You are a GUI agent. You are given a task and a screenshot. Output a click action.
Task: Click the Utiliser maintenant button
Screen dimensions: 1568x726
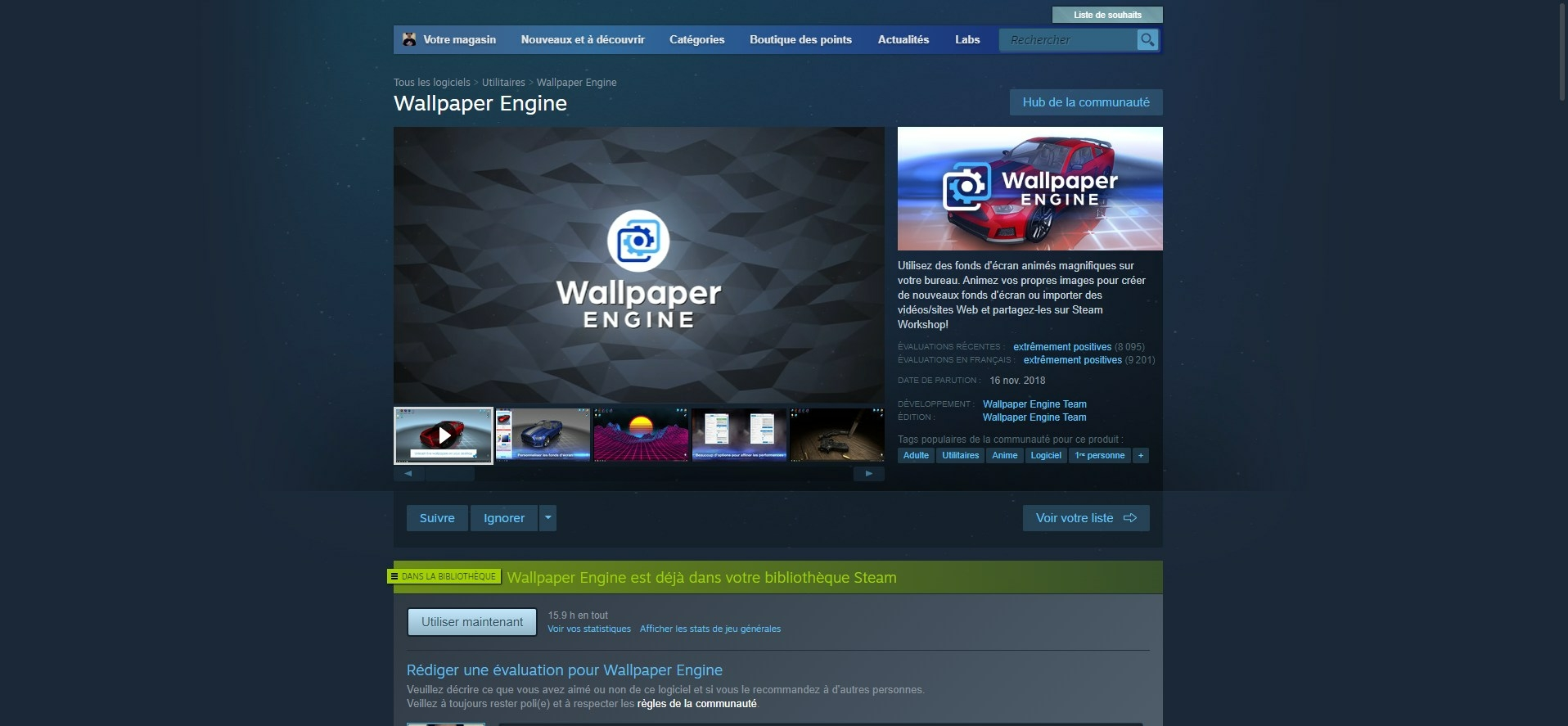click(472, 622)
